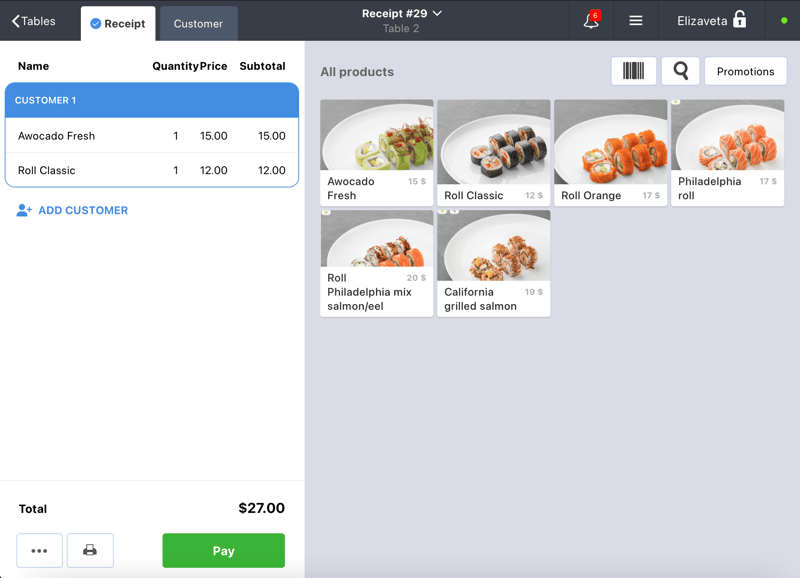Viewport: 800px width, 578px height.
Task: Click the lock icon next to Elizaveta
Action: (x=740, y=20)
